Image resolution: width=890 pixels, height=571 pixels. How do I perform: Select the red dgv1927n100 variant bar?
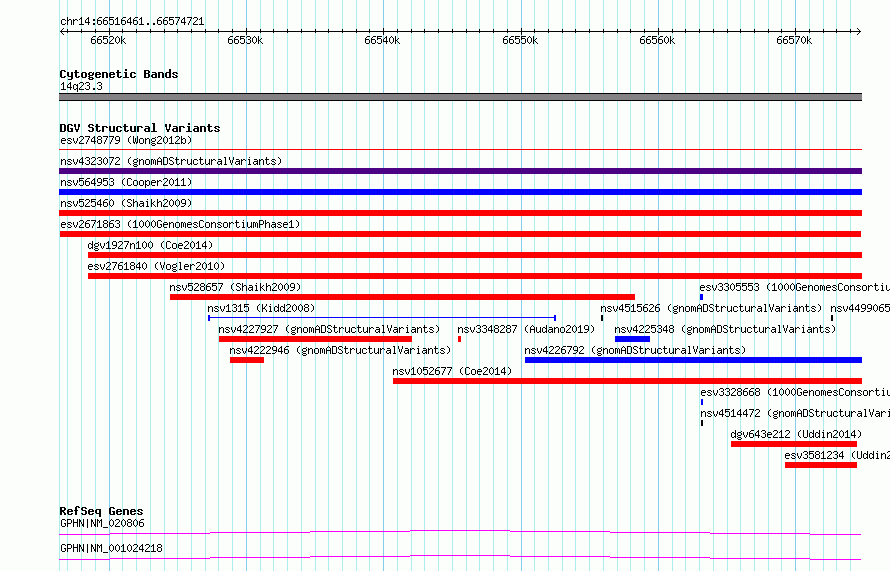click(x=475, y=255)
